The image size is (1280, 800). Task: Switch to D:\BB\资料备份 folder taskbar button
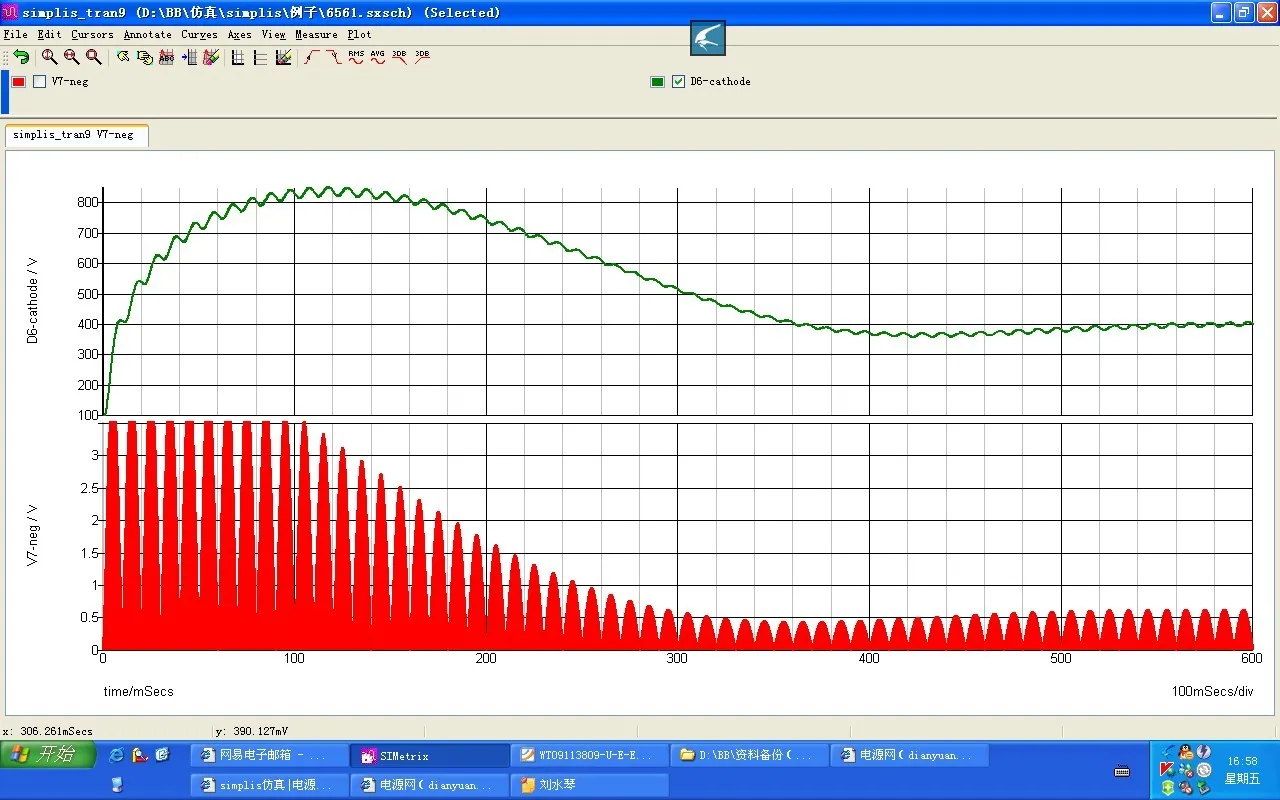(750, 756)
